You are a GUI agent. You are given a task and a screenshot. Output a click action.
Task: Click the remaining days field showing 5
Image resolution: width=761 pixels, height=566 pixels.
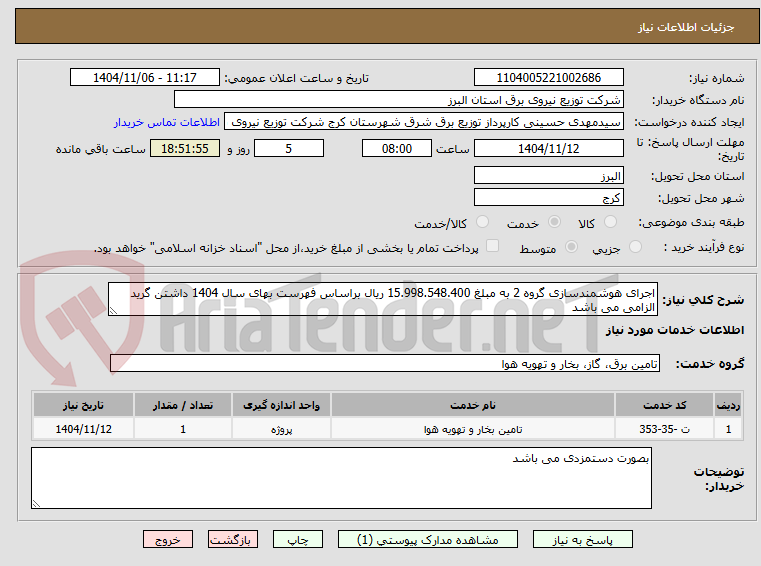(x=289, y=149)
